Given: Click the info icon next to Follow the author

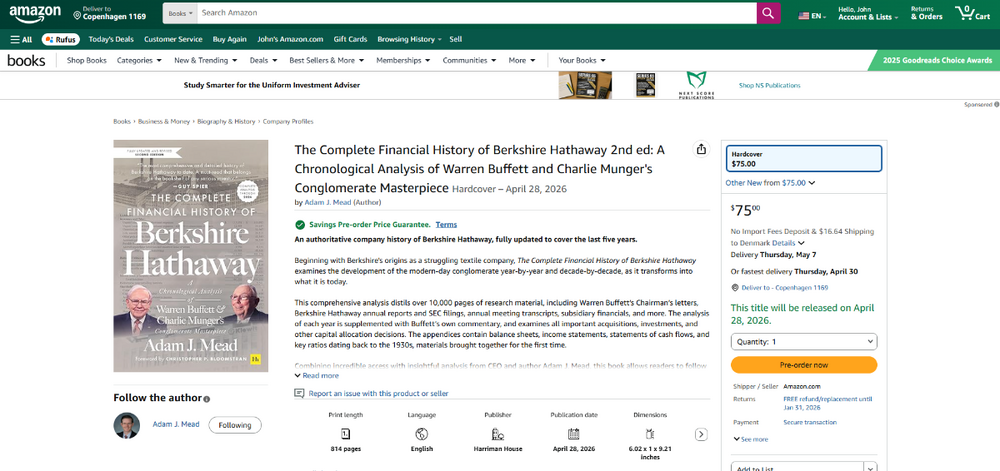Looking at the screenshot, I should coord(207,399).
